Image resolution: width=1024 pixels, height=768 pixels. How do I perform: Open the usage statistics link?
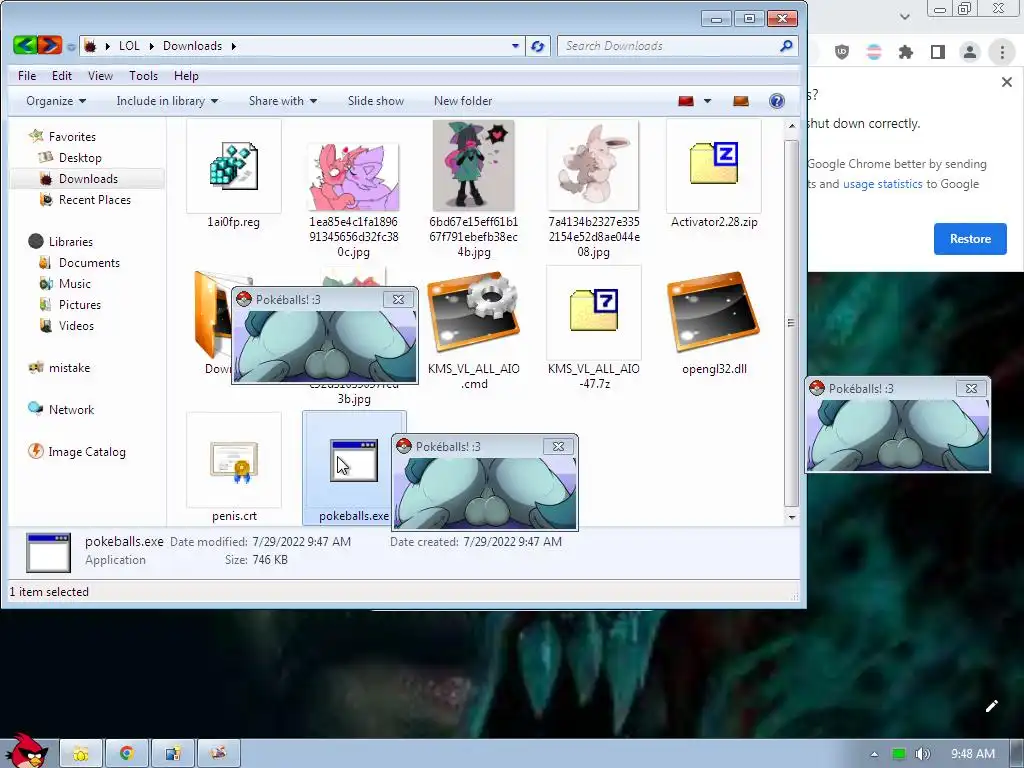[882, 184]
